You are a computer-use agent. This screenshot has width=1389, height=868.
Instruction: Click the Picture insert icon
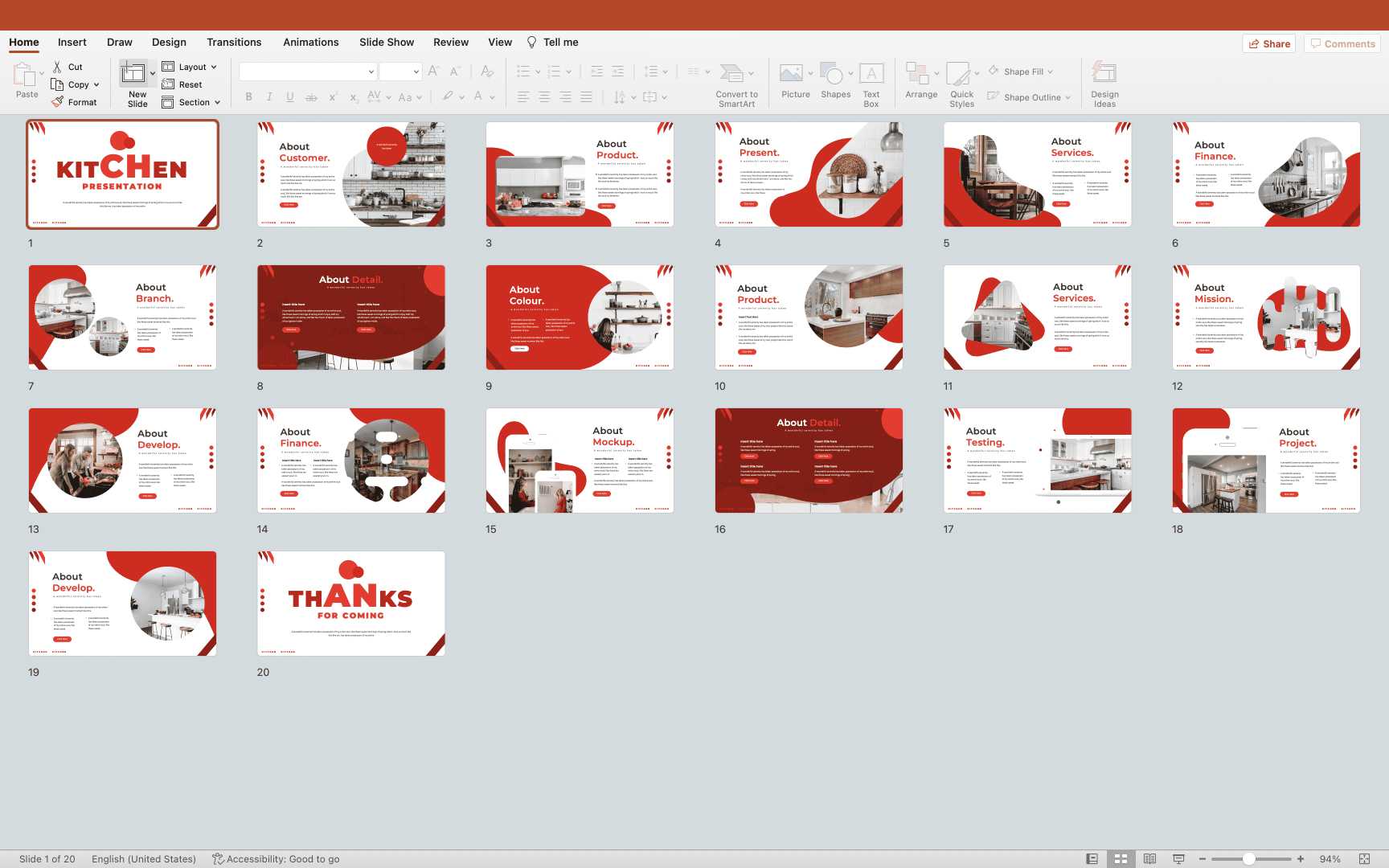(791, 74)
